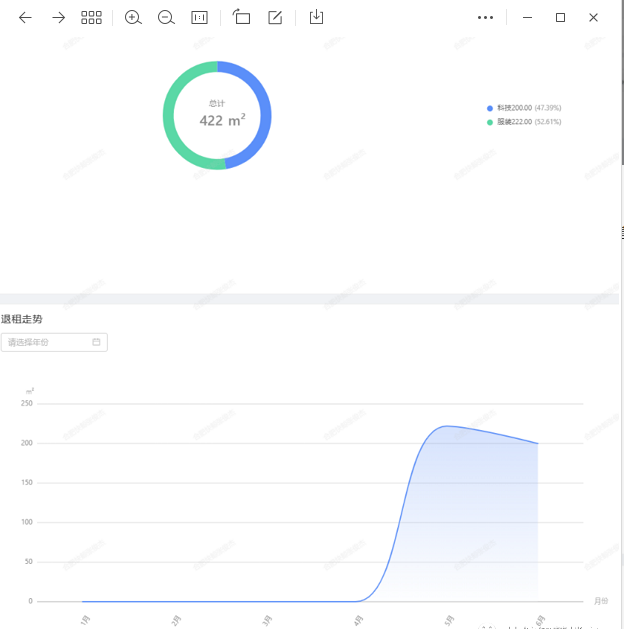This screenshot has width=624, height=629.
Task: Toggle the 科技200.00 legend entry
Action: 523,107
